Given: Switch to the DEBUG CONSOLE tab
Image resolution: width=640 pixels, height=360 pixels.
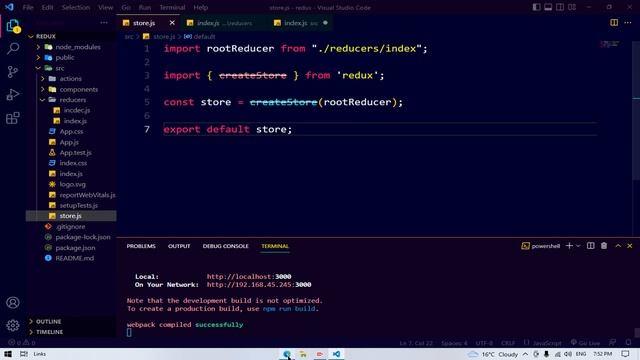Looking at the screenshot, I should click(225, 246).
